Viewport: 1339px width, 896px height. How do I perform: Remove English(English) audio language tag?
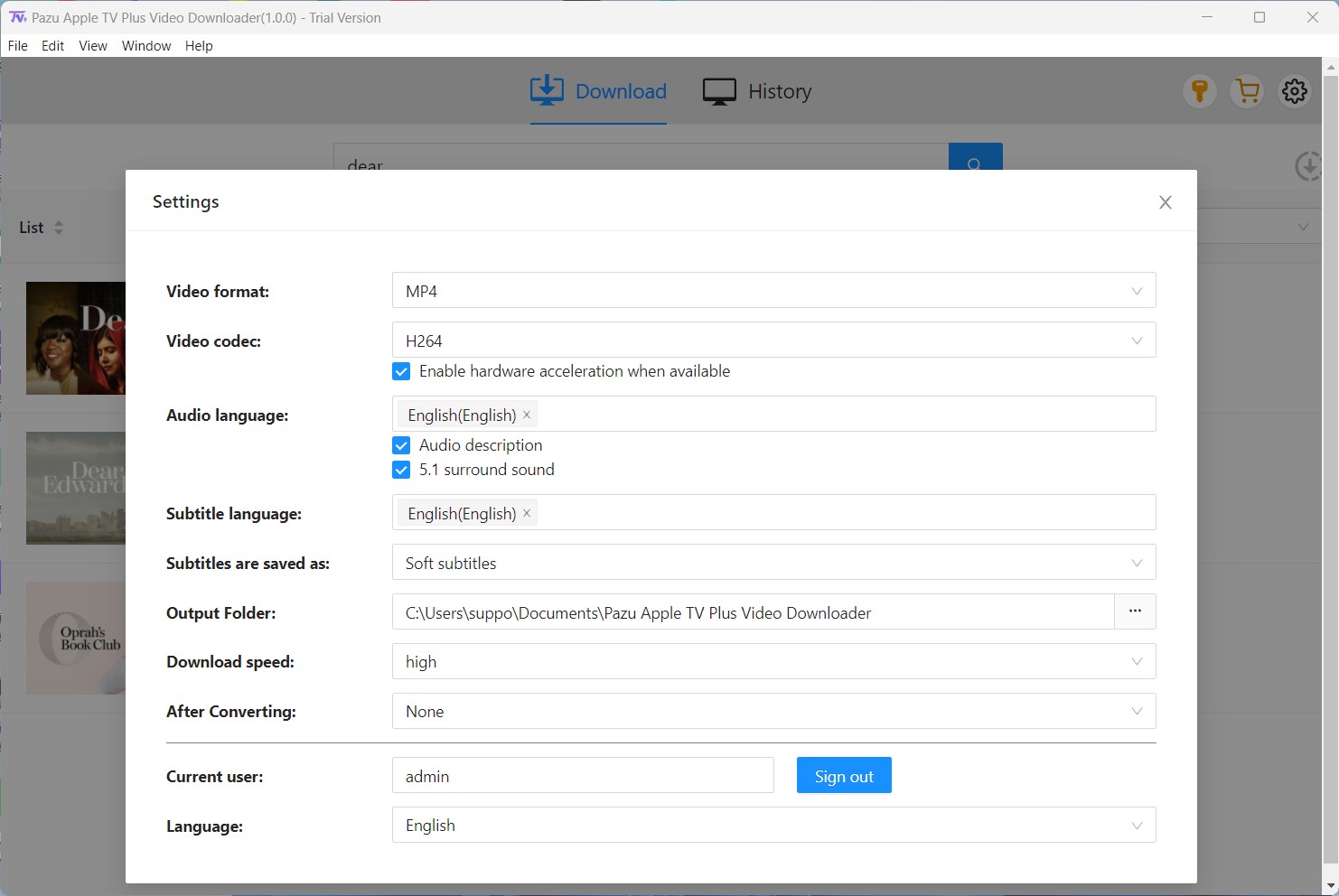tap(527, 415)
